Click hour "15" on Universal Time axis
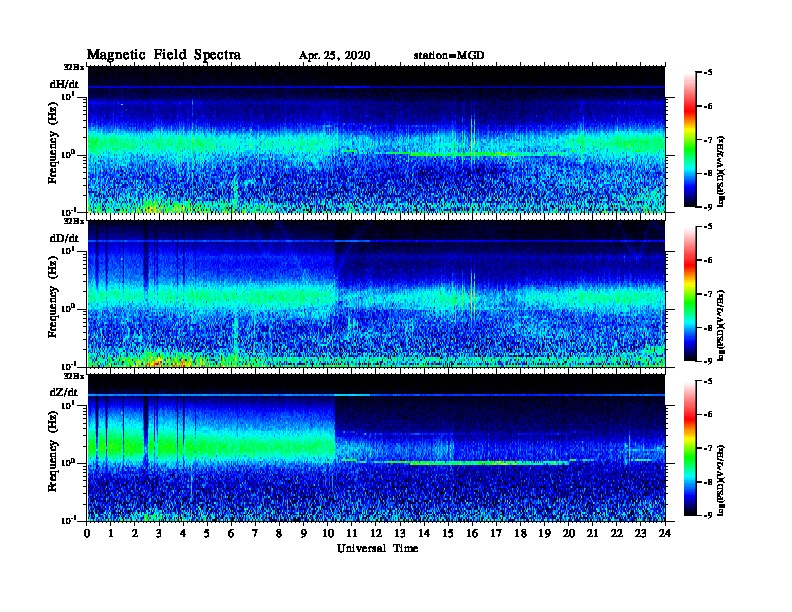Image resolution: width=792 pixels, height=612 pixels. 448,533
